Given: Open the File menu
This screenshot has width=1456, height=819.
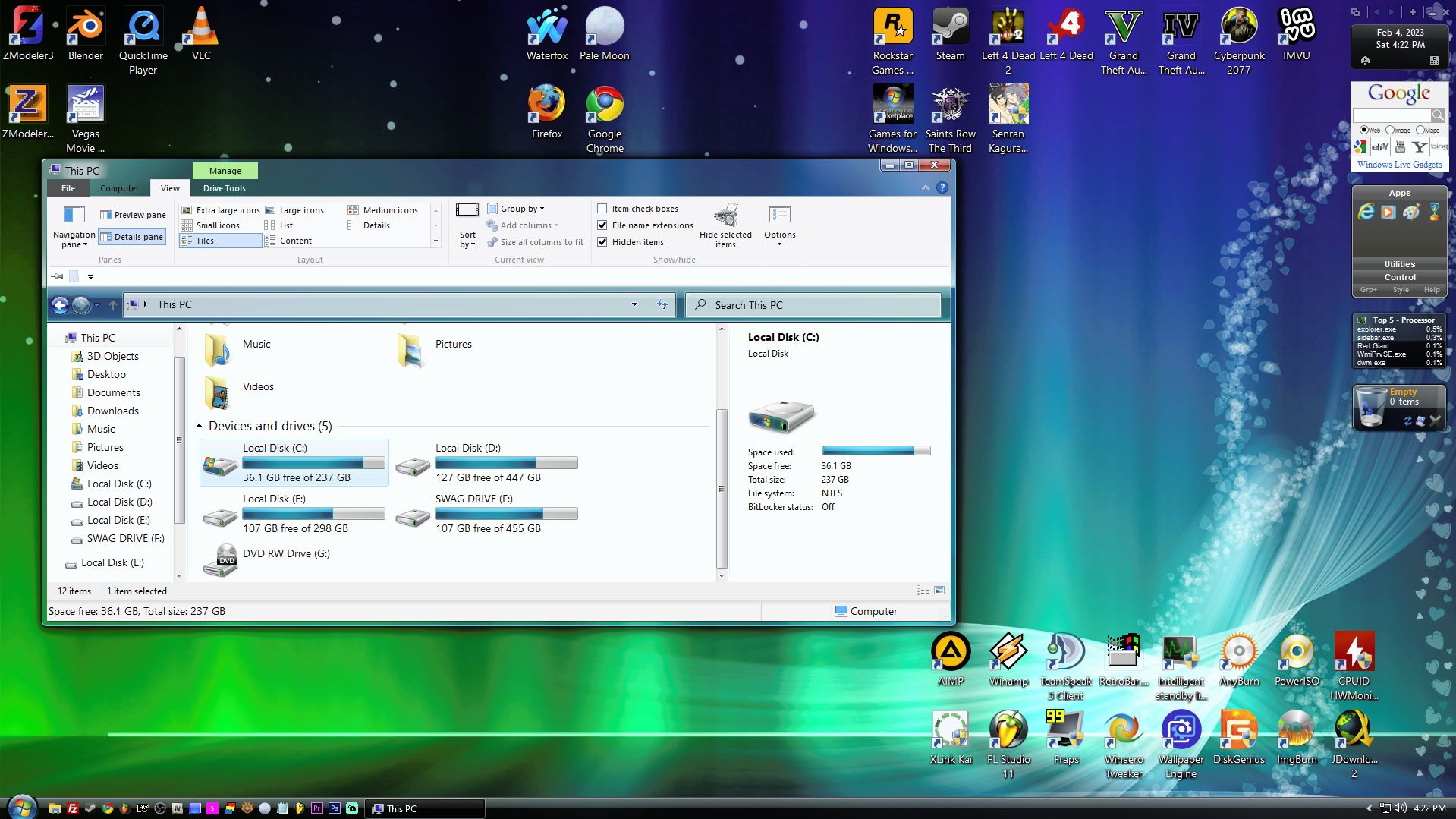Looking at the screenshot, I should [x=68, y=188].
